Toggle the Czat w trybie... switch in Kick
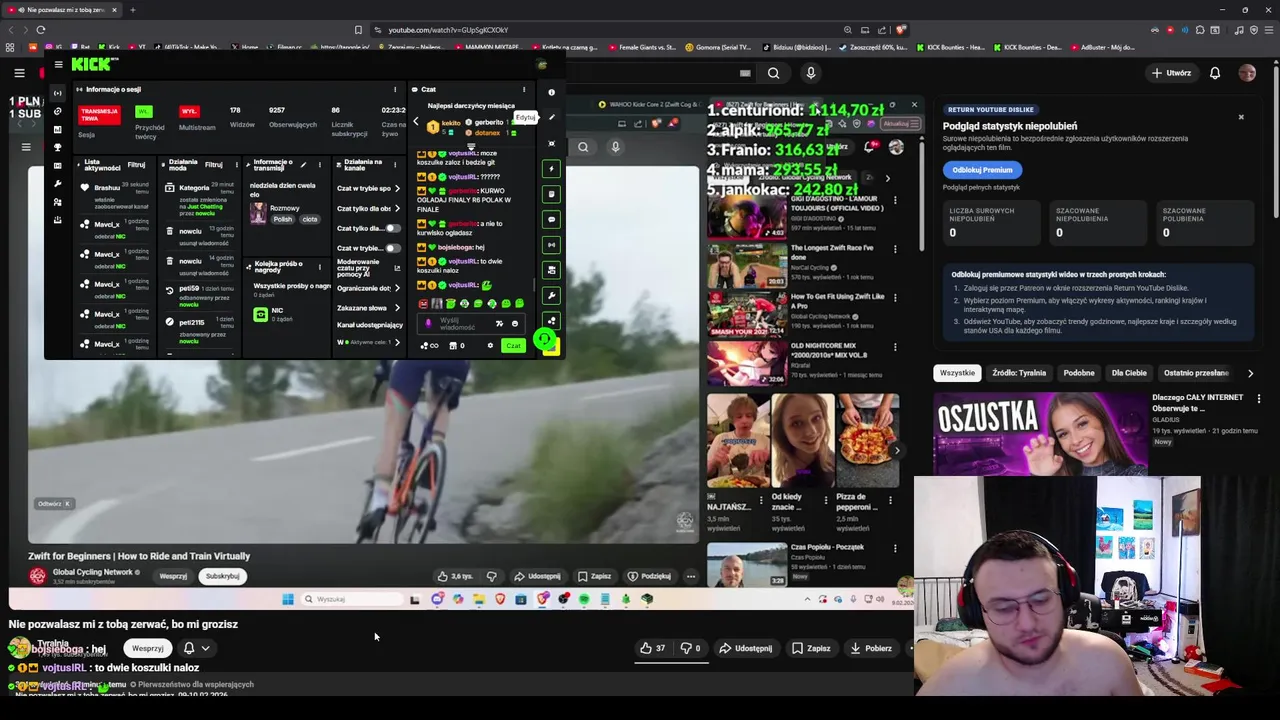The image size is (1280, 720). point(393,248)
